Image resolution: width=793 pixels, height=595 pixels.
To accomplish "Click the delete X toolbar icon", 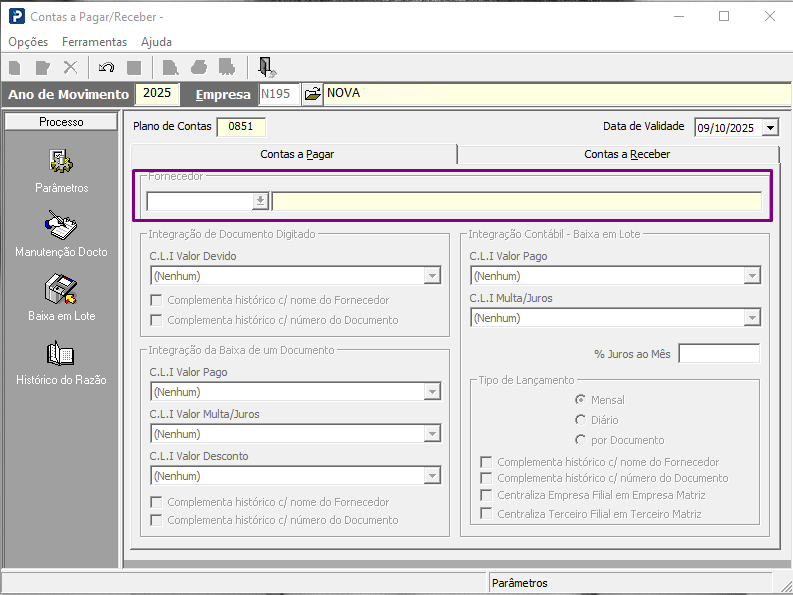I will (x=70, y=68).
